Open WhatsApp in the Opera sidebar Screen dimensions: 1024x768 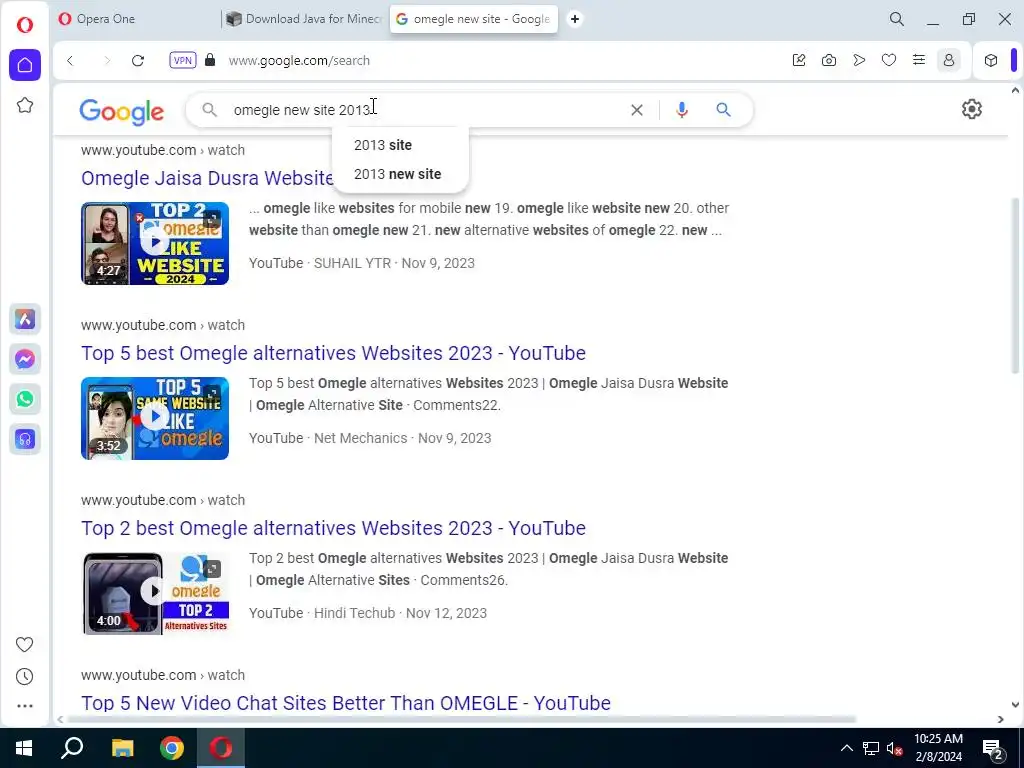(25, 399)
